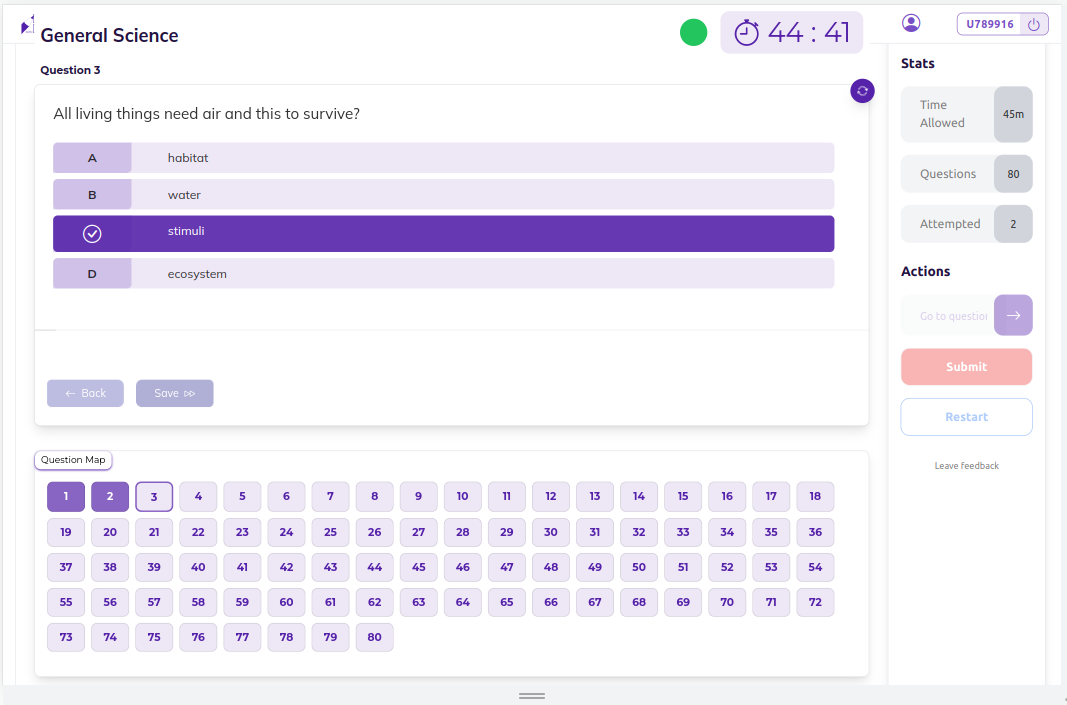
Task: Click the app logo icon
Action: click(x=27, y=25)
